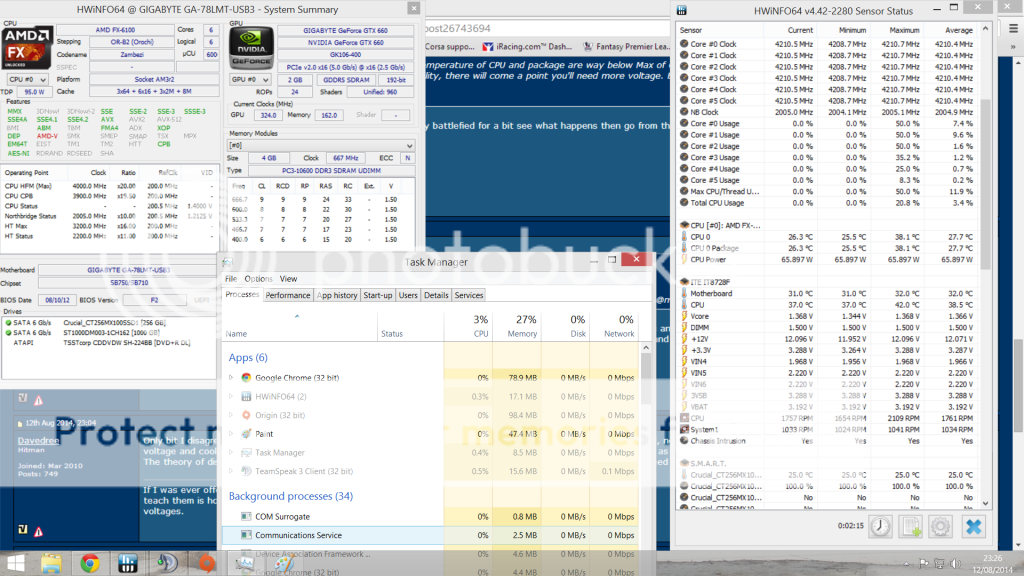Switch to the Details tab

[436, 295]
